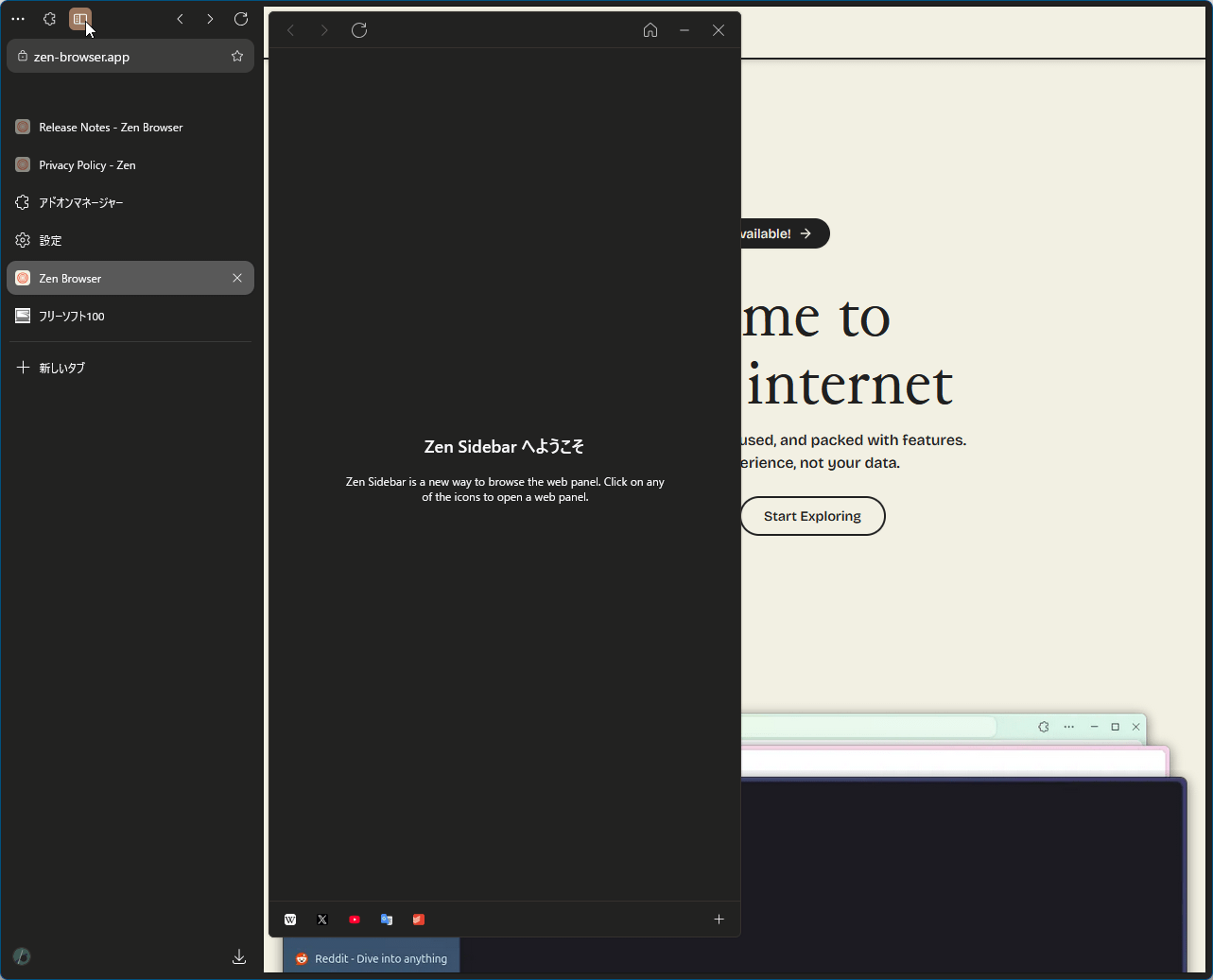The image size is (1213, 980).
Task: Switch to 設定 tab
Action: (130, 240)
